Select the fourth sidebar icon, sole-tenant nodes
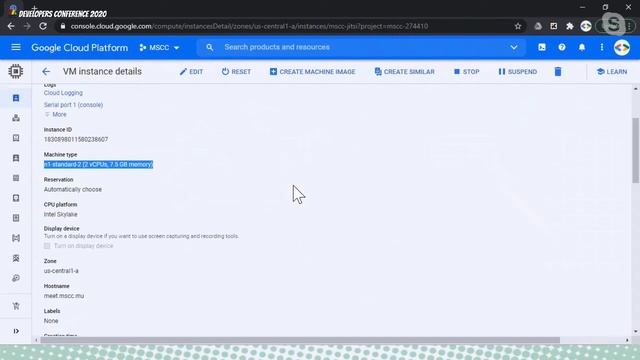This screenshot has width=640, height=360. click(x=16, y=158)
